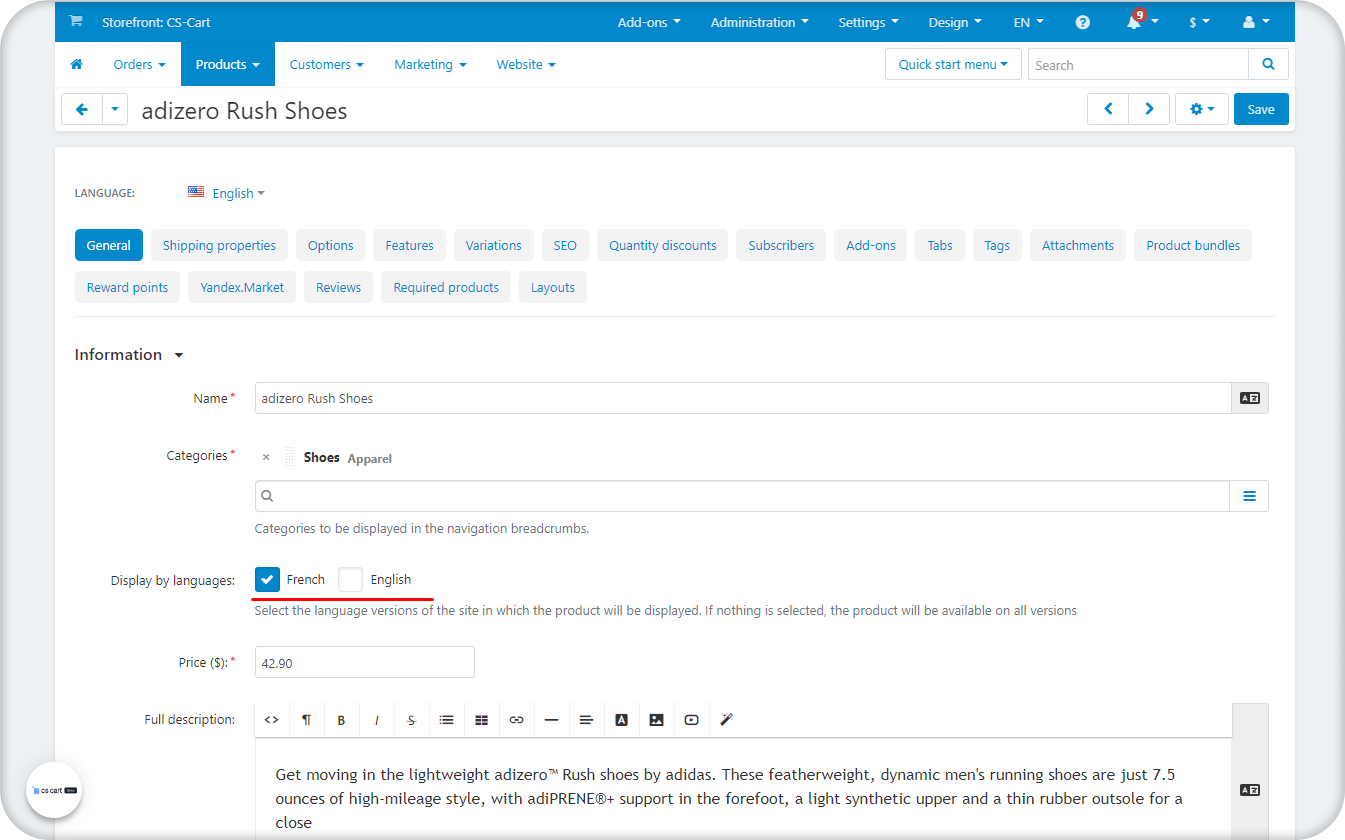This screenshot has height=840, width=1345.
Task: Switch to the Quantity discounts tab
Action: pos(663,245)
